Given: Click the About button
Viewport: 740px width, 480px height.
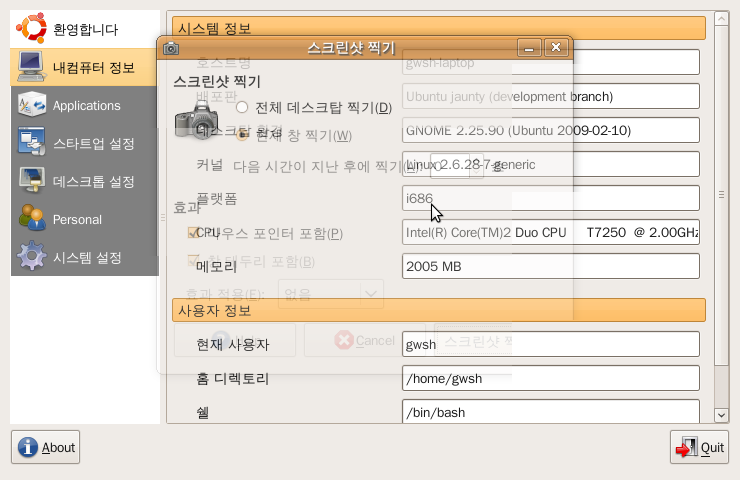Looking at the screenshot, I should point(45,447).
